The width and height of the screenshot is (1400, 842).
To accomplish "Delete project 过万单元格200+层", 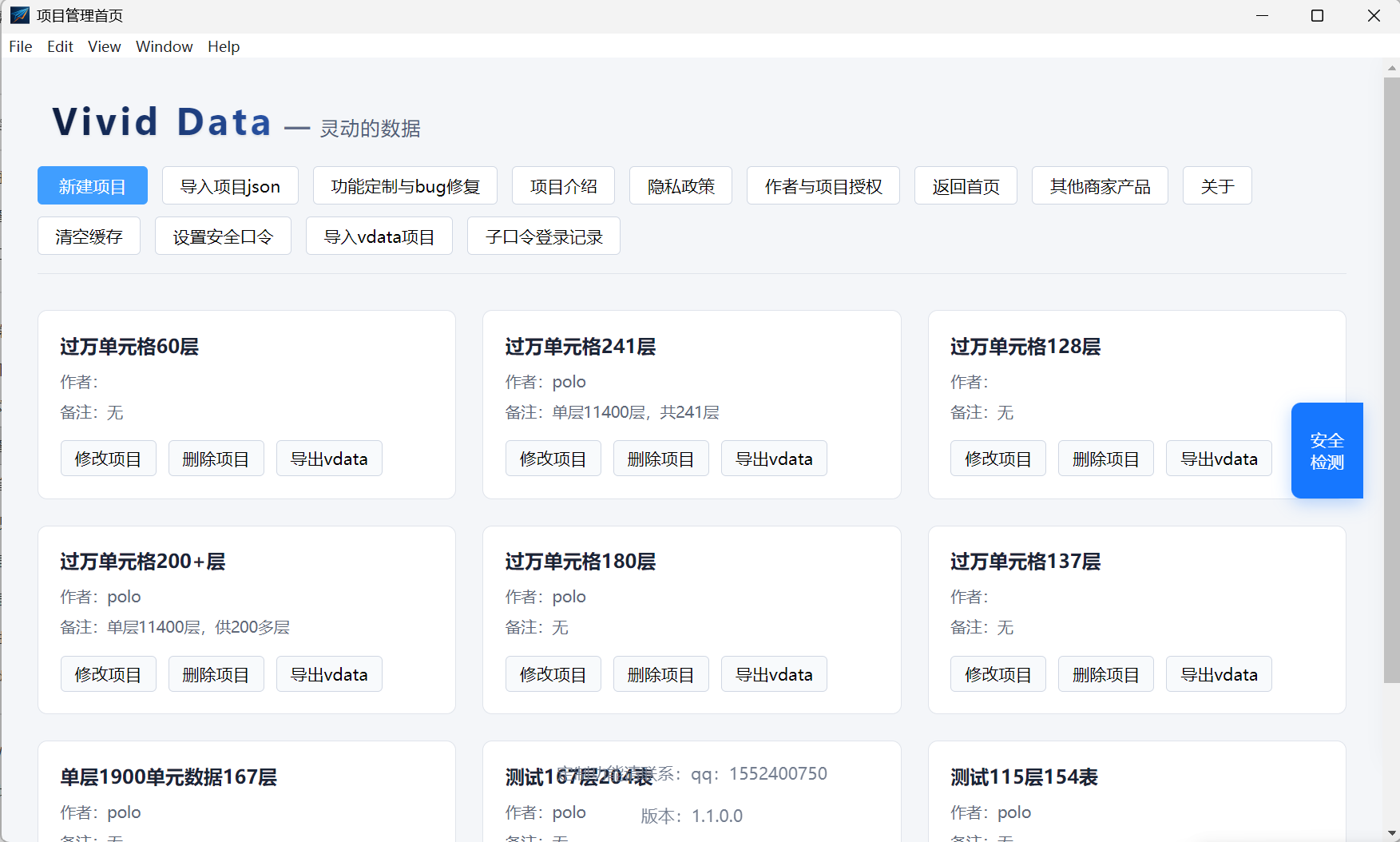I will tap(216, 674).
